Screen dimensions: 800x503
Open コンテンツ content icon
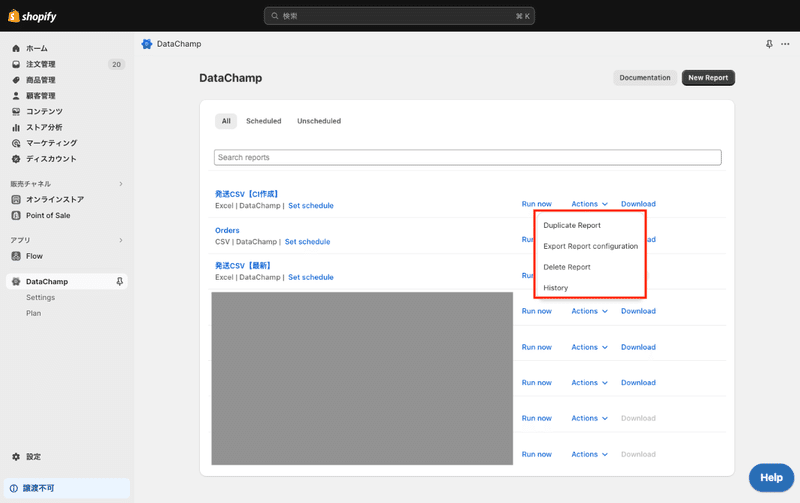[x=16, y=112]
